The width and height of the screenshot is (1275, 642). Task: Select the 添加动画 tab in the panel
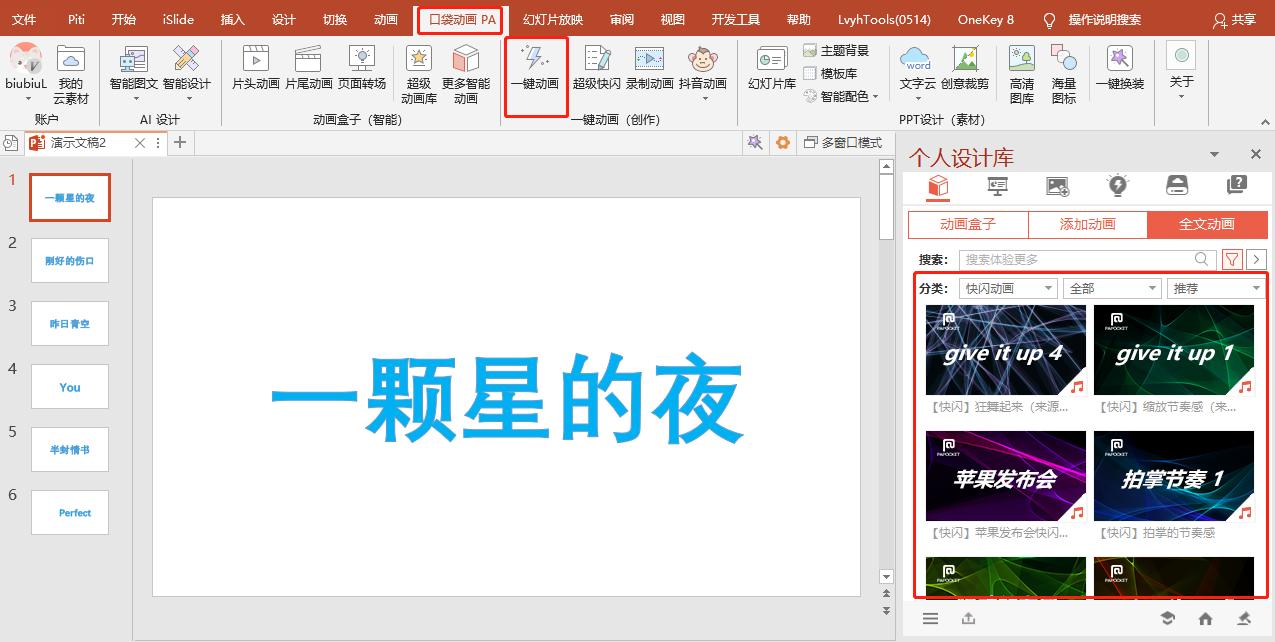click(1087, 225)
